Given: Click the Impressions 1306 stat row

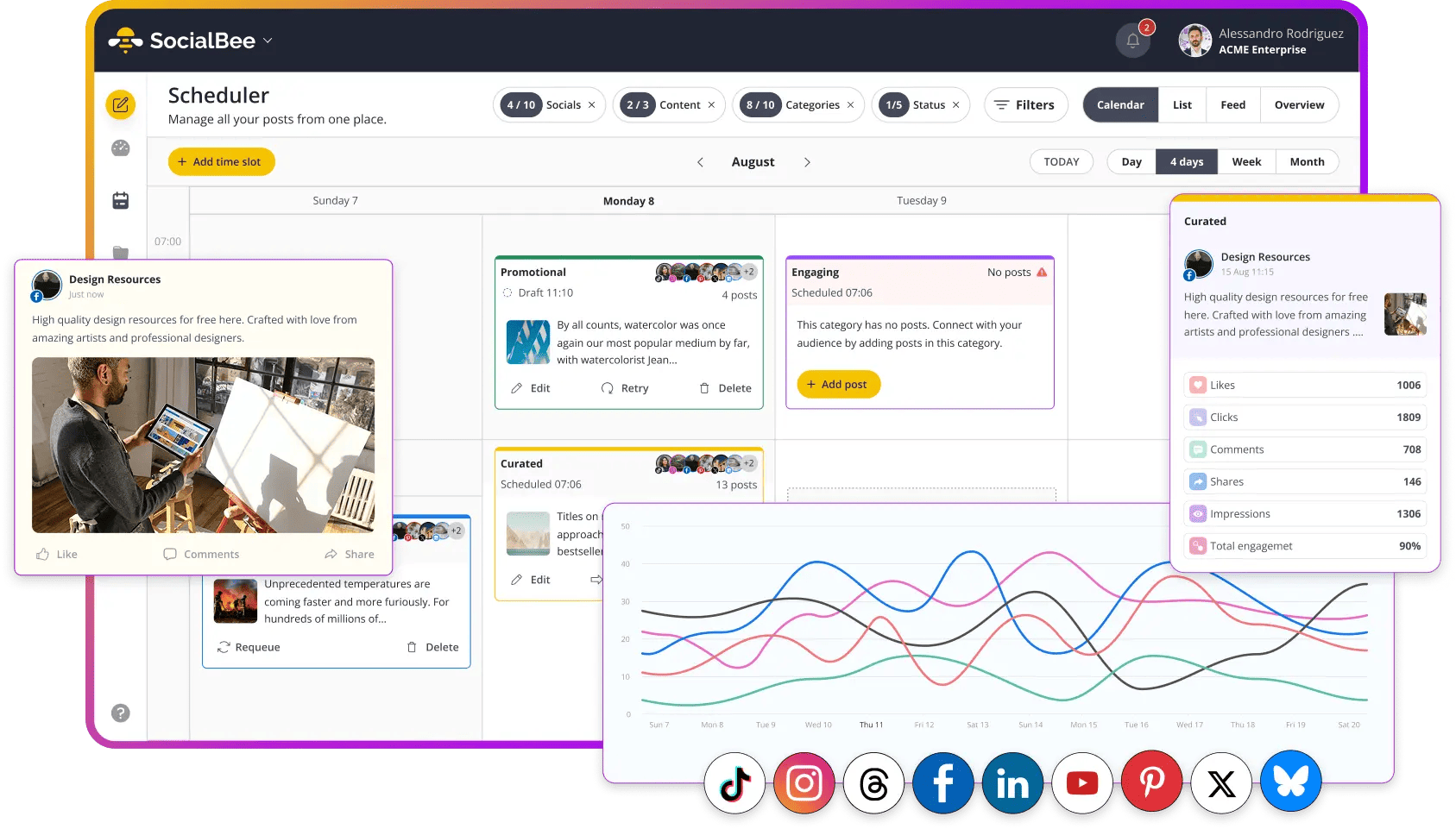Looking at the screenshot, I should pyautogui.click(x=1305, y=514).
